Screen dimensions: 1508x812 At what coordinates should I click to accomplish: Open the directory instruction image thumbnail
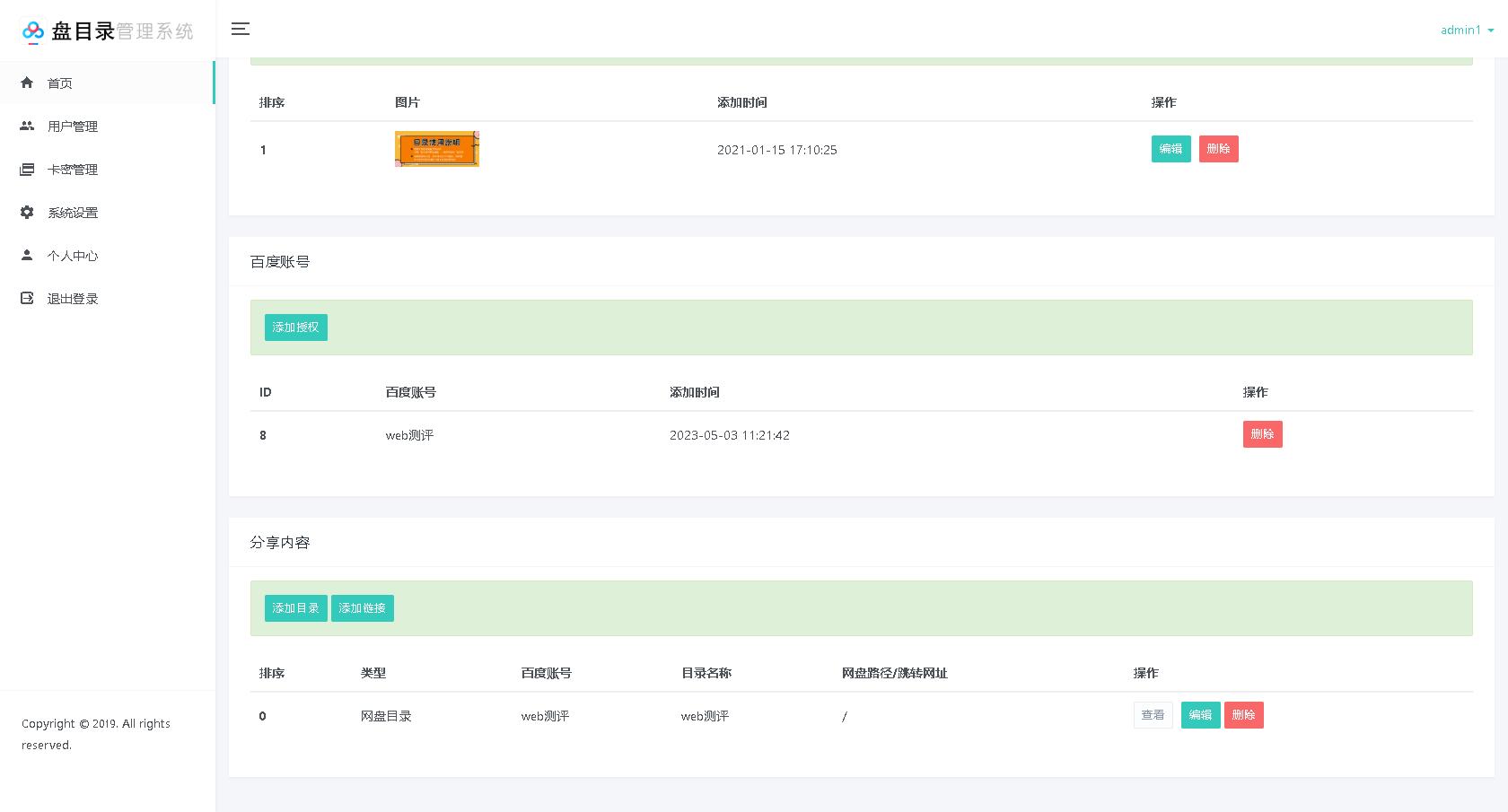point(437,148)
